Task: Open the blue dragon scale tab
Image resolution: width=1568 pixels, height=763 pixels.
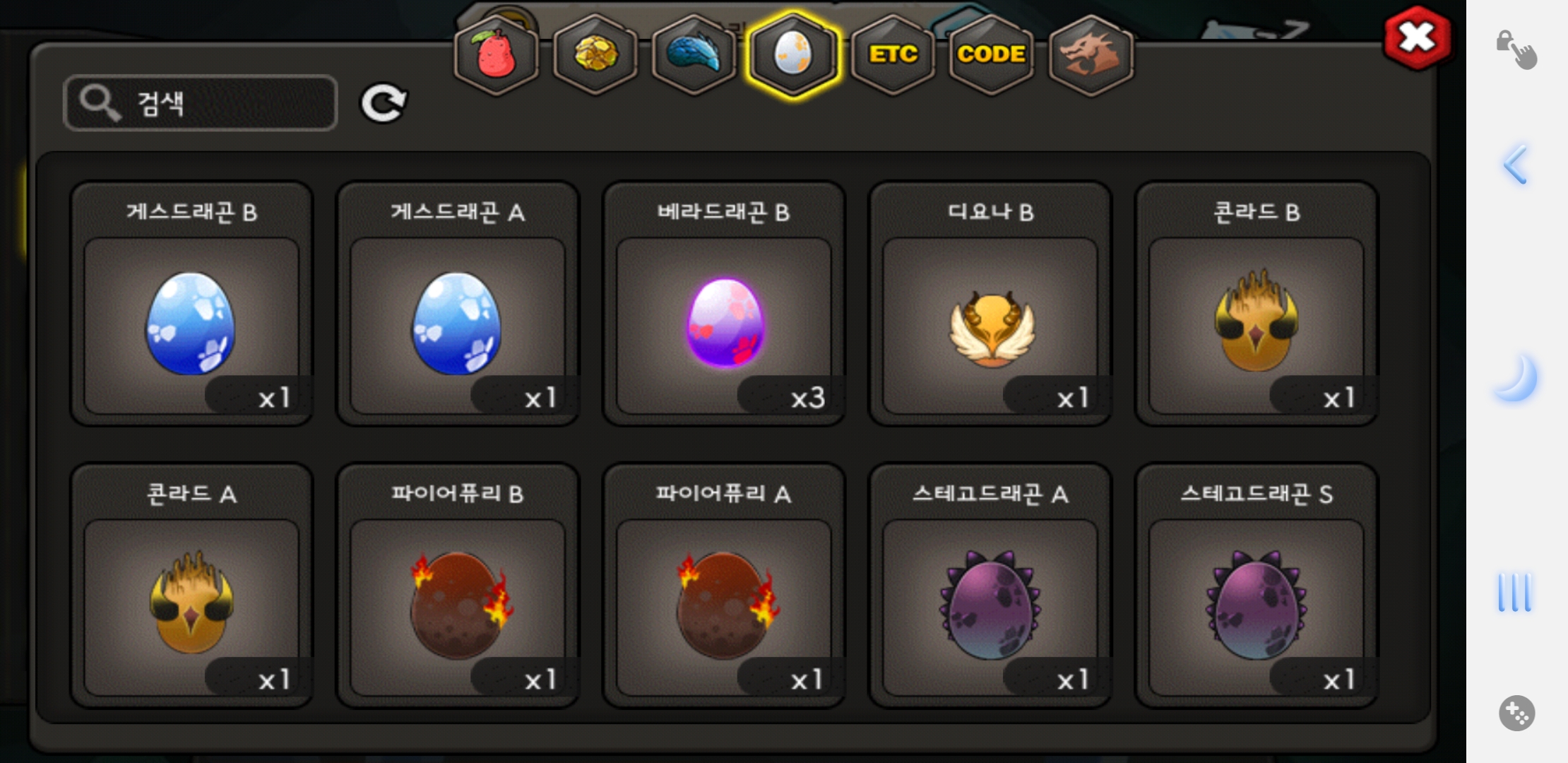Action: (x=694, y=54)
